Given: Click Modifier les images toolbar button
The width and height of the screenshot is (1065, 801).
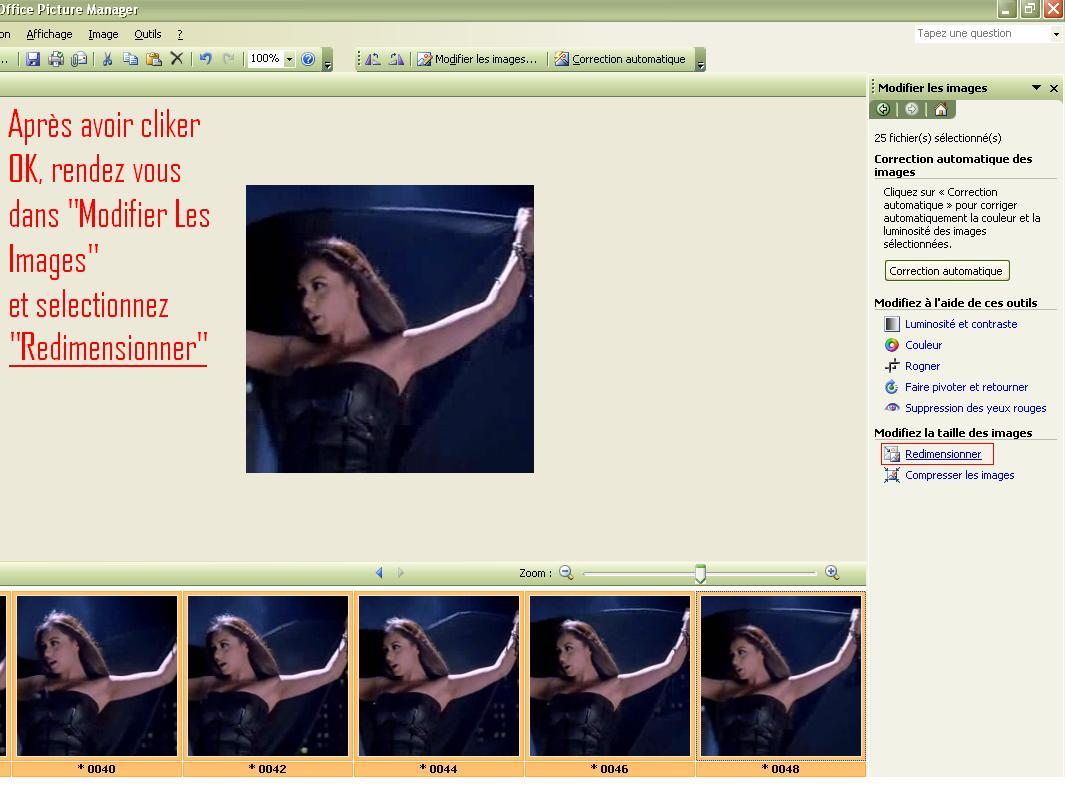Looking at the screenshot, I should [477, 59].
